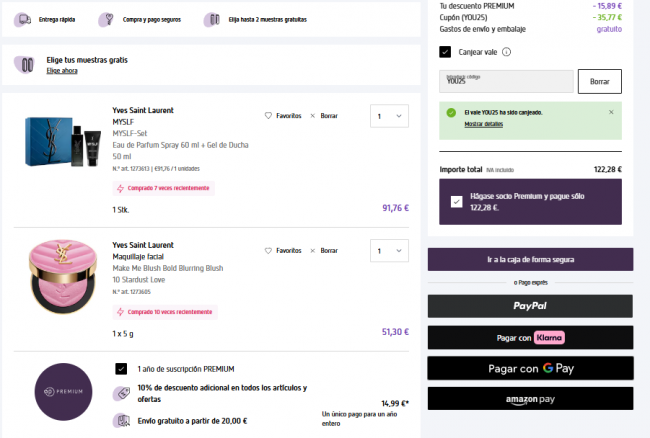Remove MYSLF set using its Borrar X icon

[313, 116]
